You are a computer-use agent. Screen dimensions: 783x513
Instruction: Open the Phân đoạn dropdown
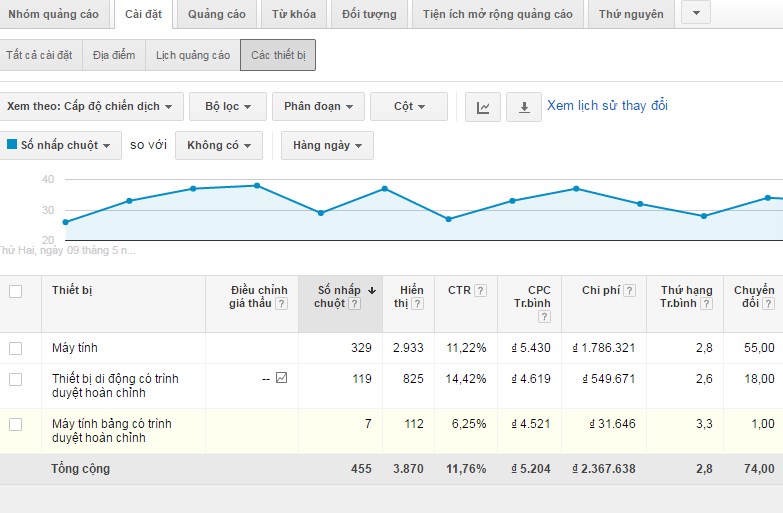[x=318, y=106]
